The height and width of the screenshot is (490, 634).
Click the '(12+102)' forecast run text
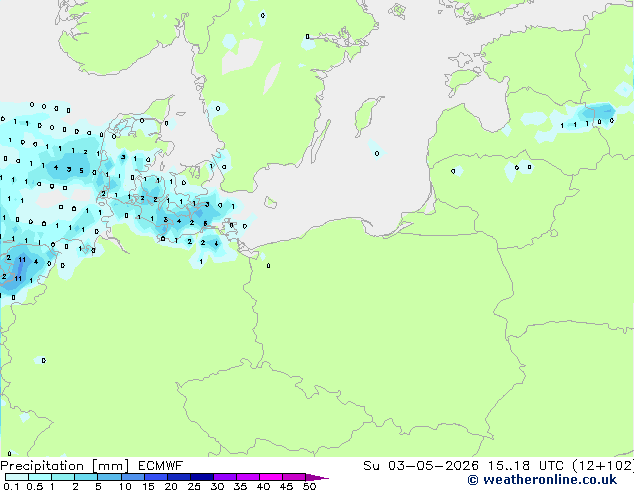[603, 466]
